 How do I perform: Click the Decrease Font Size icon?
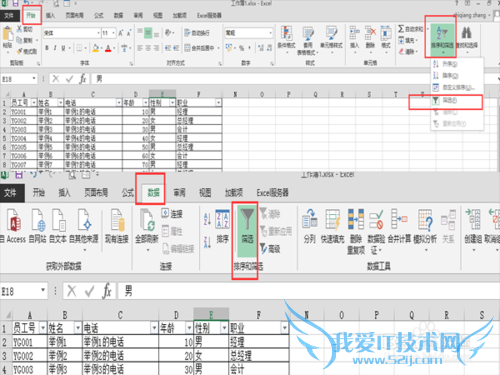[x=129, y=33]
